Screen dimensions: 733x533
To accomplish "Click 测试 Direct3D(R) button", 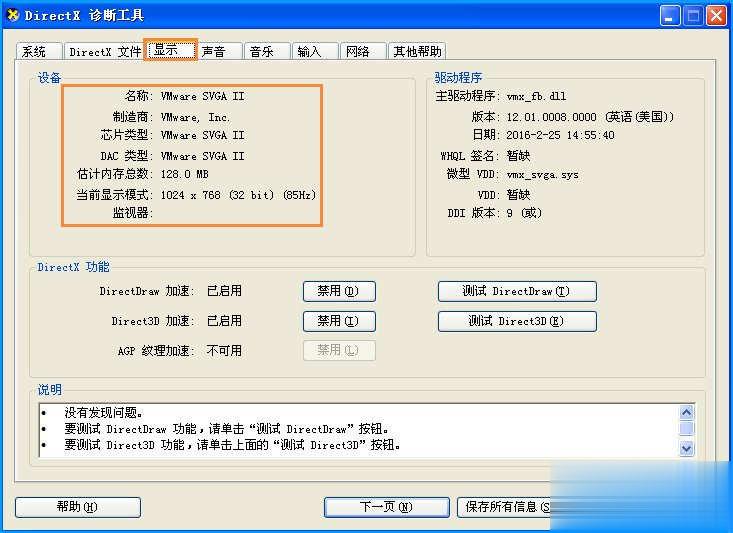I will coord(517,321).
